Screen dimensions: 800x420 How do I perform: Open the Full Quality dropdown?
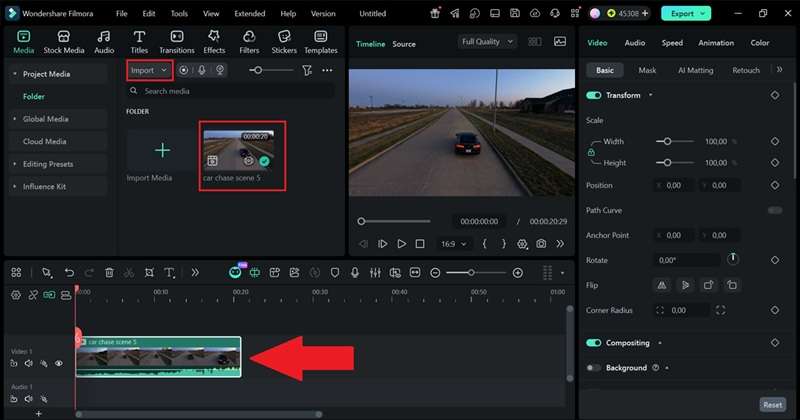coord(487,42)
